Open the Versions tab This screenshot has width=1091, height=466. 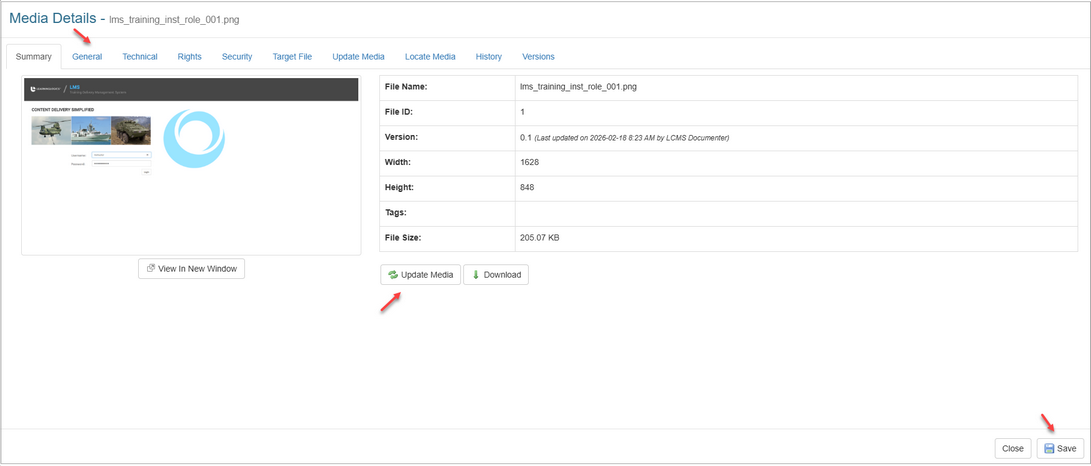[x=538, y=57]
